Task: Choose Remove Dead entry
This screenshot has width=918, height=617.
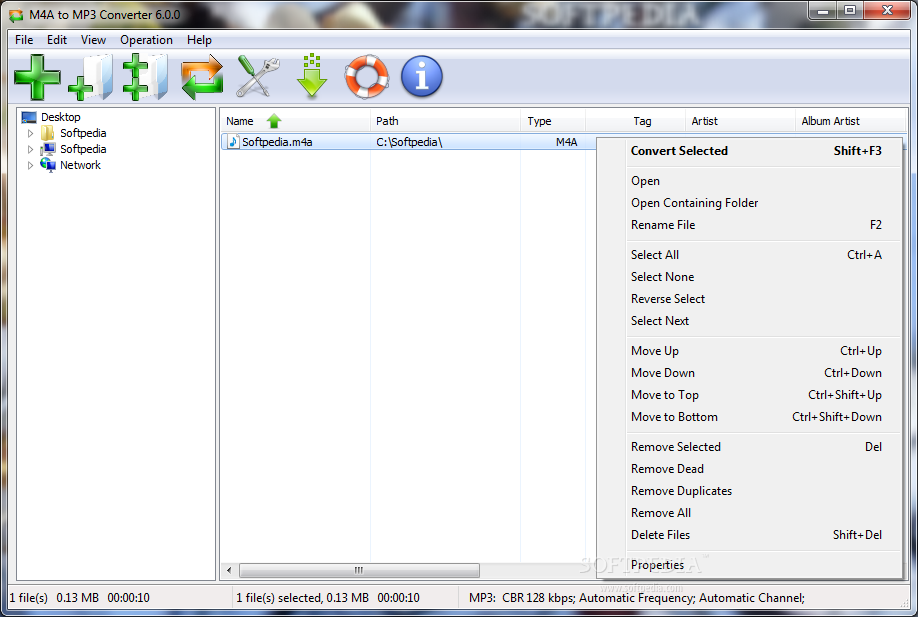Action: click(x=749, y=469)
